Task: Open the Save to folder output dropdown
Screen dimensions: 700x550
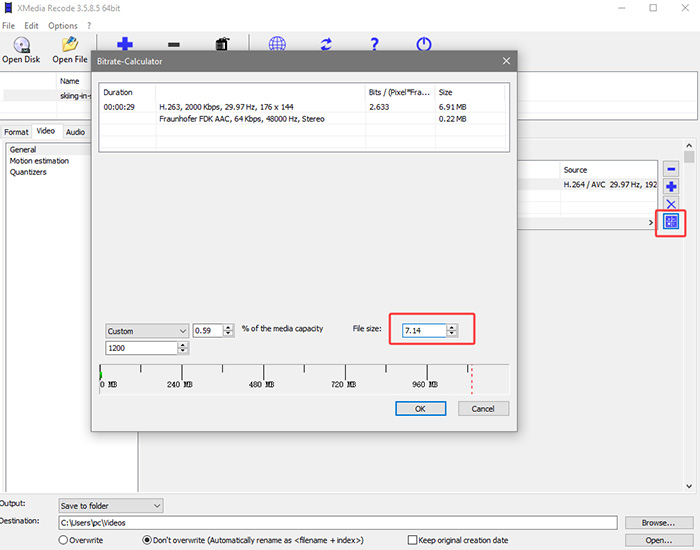Action: [111, 506]
